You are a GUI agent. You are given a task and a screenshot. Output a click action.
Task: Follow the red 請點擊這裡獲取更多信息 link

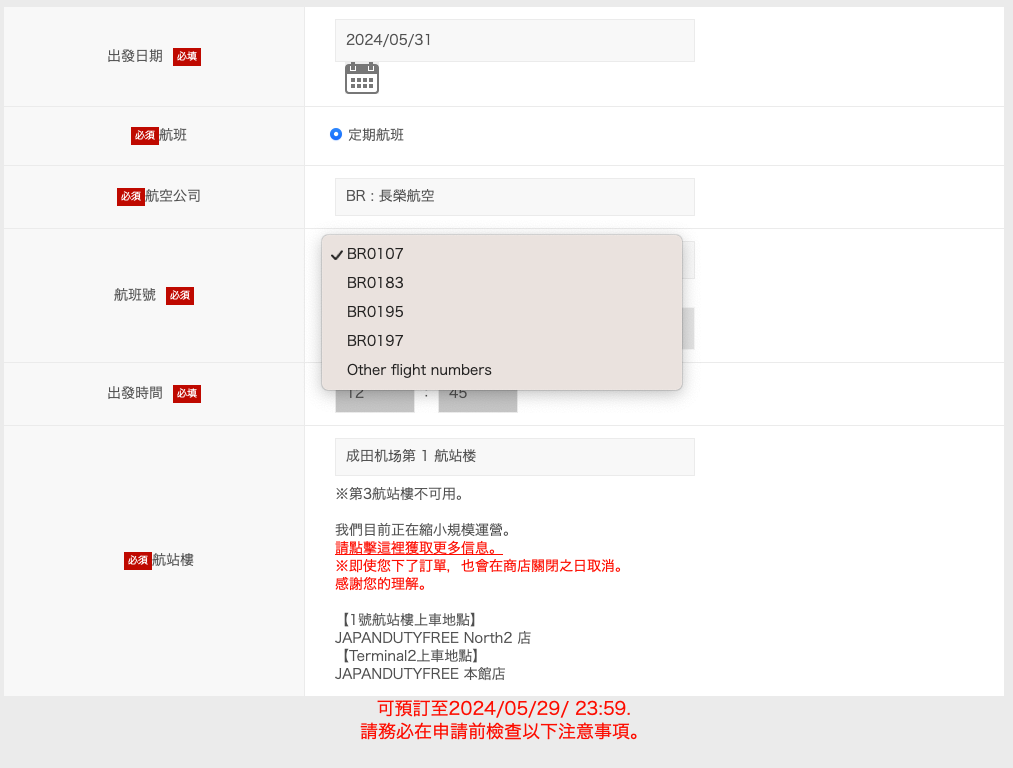point(418,548)
